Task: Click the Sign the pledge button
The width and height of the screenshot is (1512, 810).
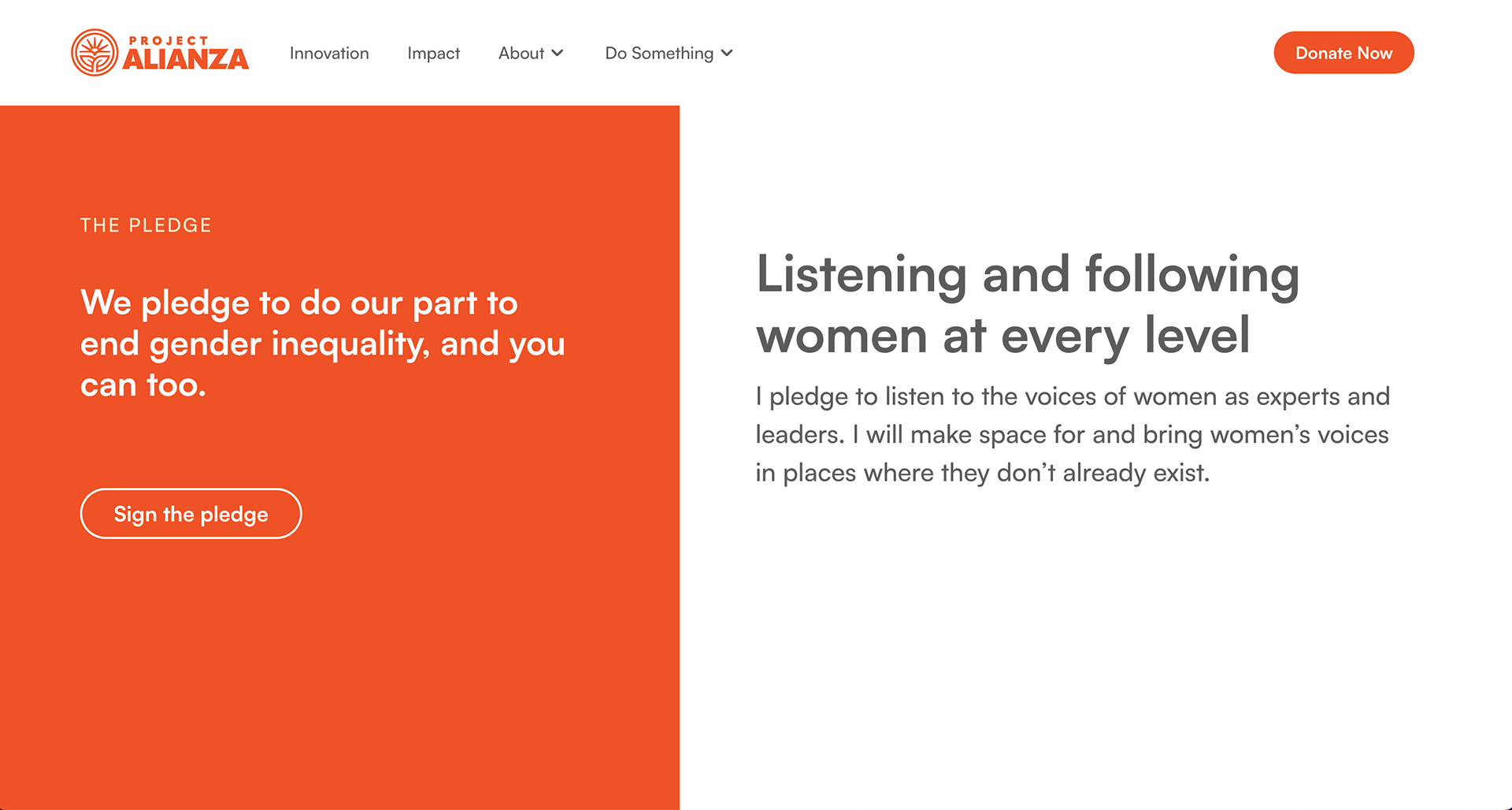Action: pos(191,514)
